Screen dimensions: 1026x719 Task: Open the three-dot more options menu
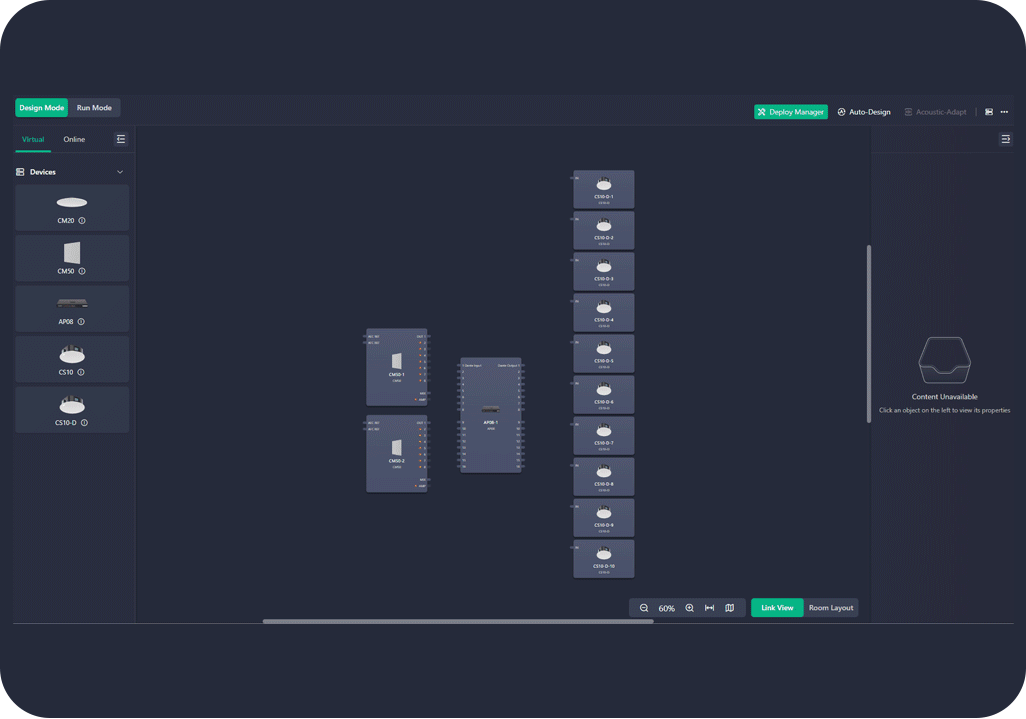1004,112
